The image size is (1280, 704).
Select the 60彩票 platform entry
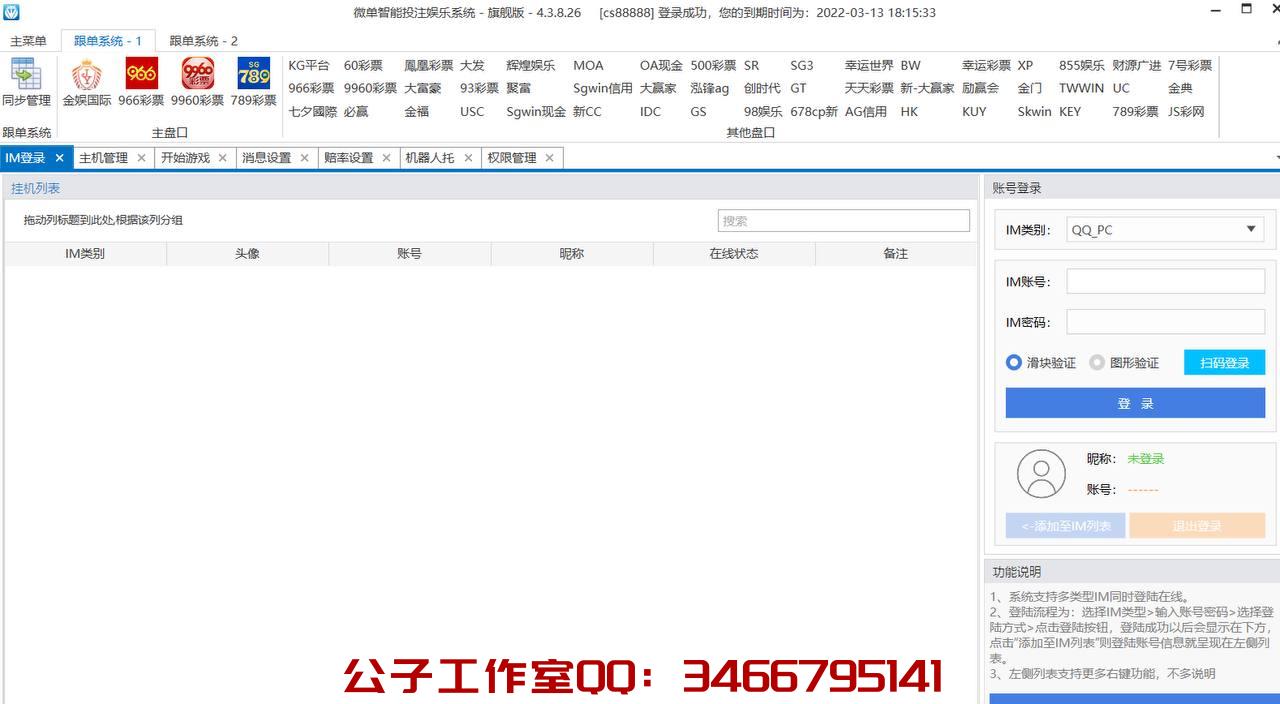pyautogui.click(x=363, y=65)
